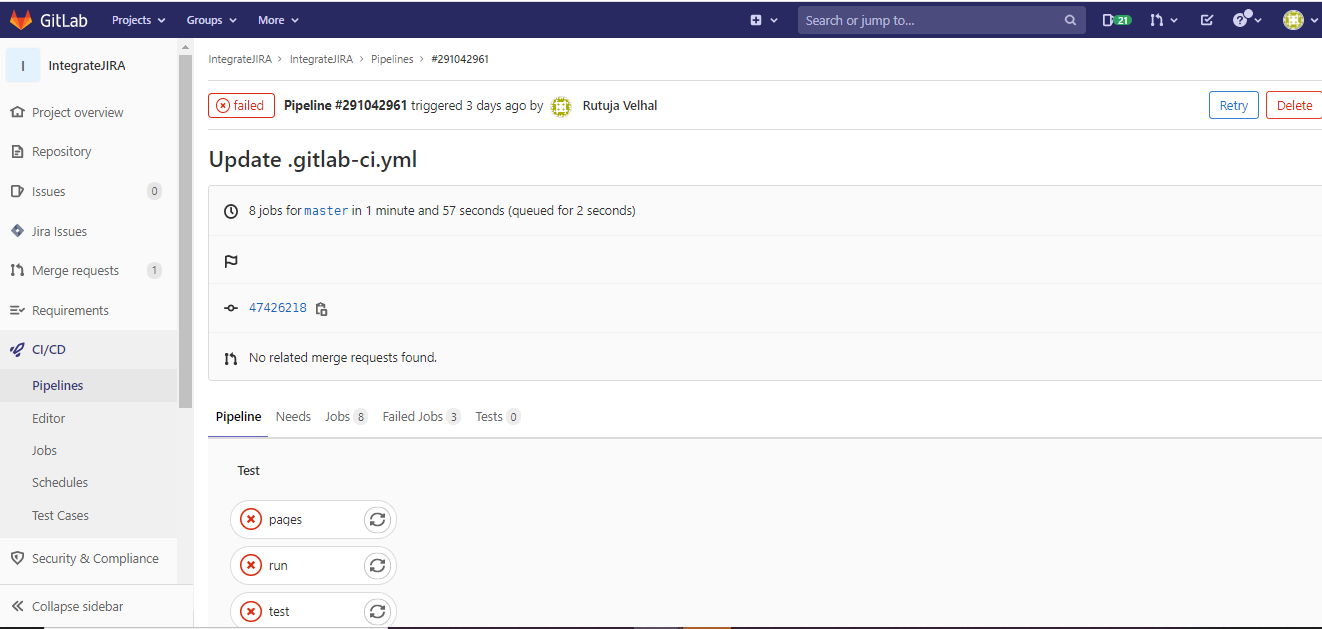Open the More navigation dropdown

pos(277,19)
